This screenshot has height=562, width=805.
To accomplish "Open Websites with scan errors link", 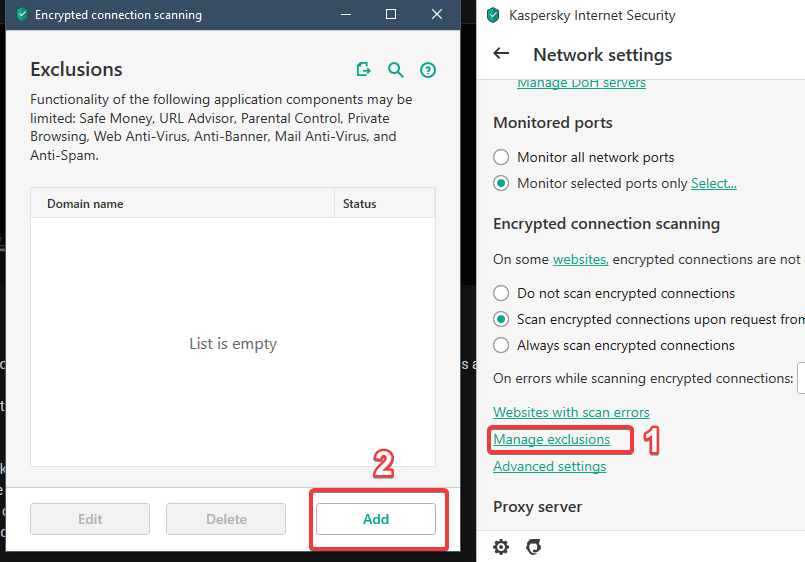I will click(x=571, y=412).
